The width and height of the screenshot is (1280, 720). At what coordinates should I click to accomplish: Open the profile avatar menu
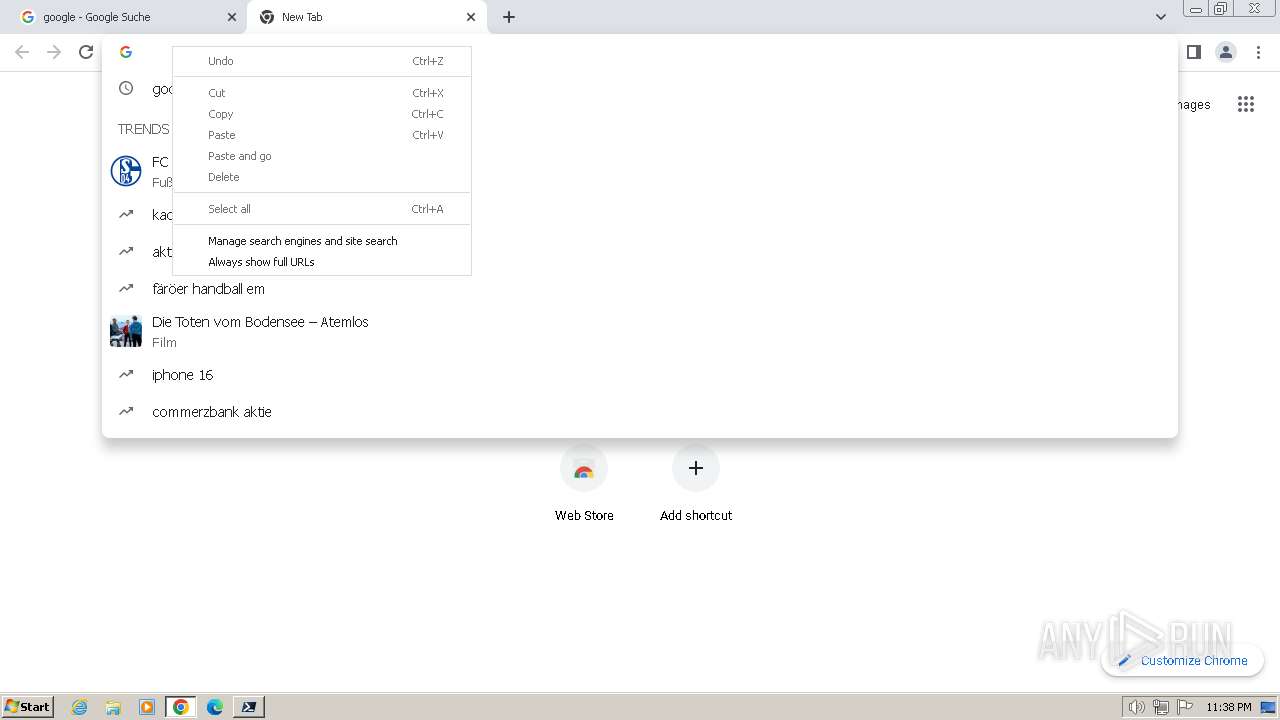(x=1226, y=52)
